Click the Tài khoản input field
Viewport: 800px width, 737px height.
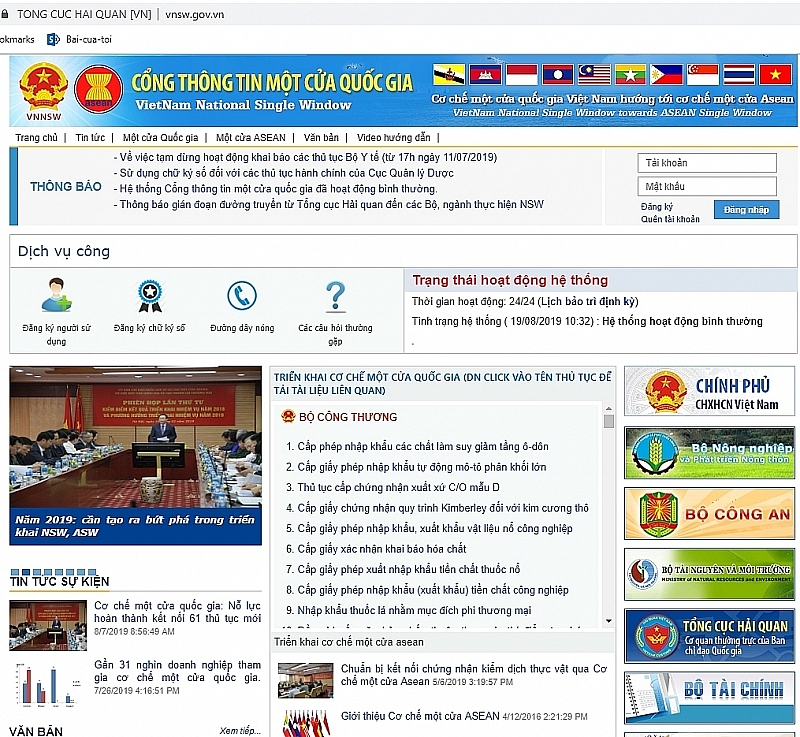[707, 163]
